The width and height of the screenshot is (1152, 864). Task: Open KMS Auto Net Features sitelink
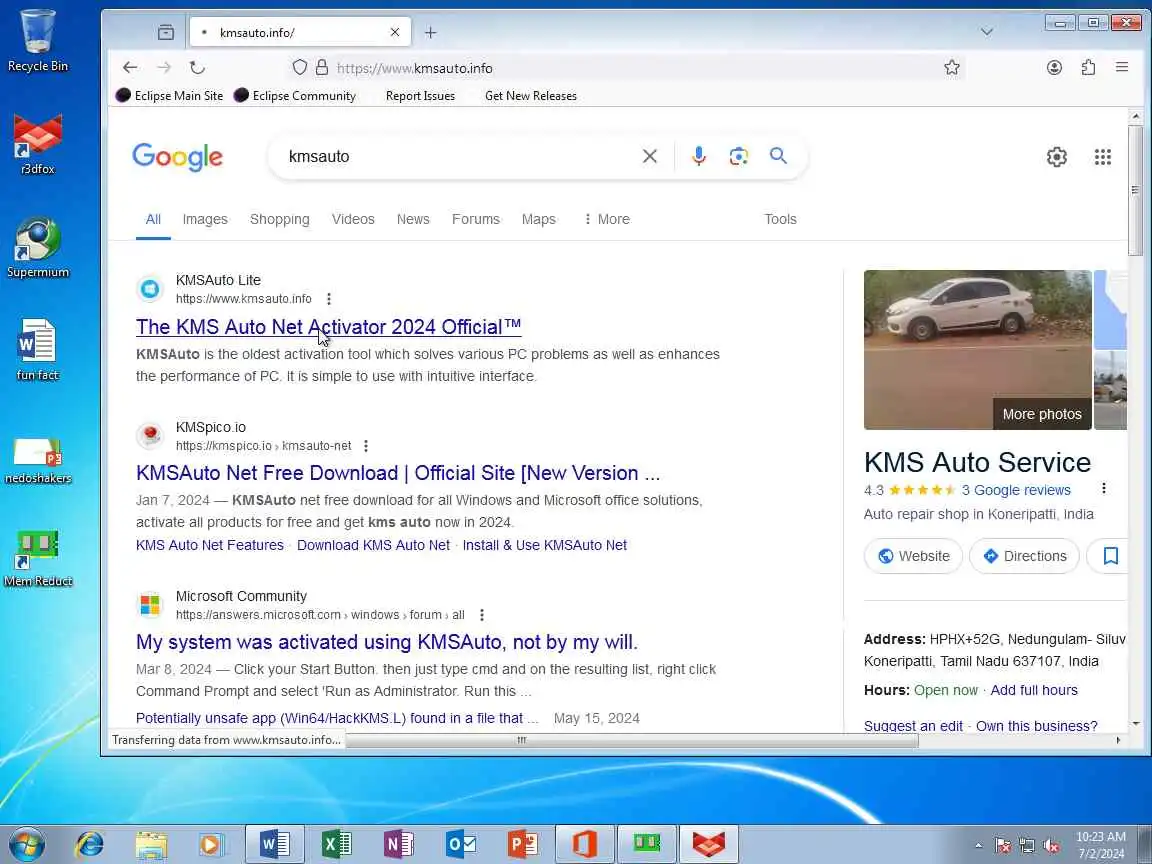(x=209, y=545)
